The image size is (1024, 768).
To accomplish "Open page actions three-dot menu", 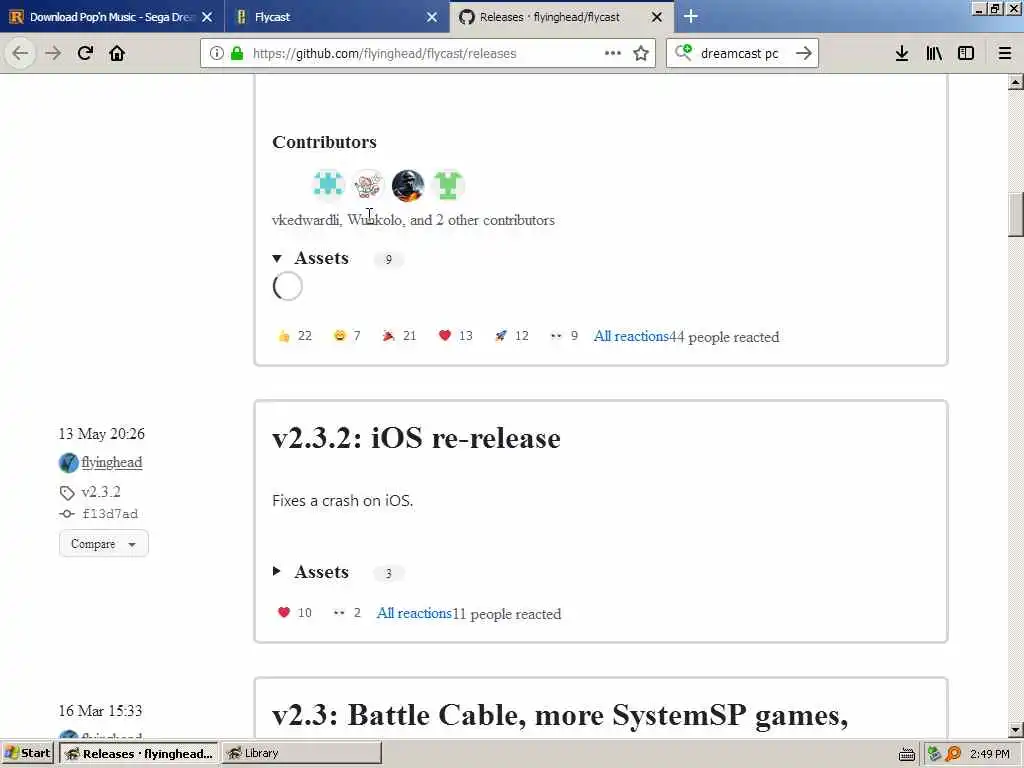I will pyautogui.click(x=613, y=53).
